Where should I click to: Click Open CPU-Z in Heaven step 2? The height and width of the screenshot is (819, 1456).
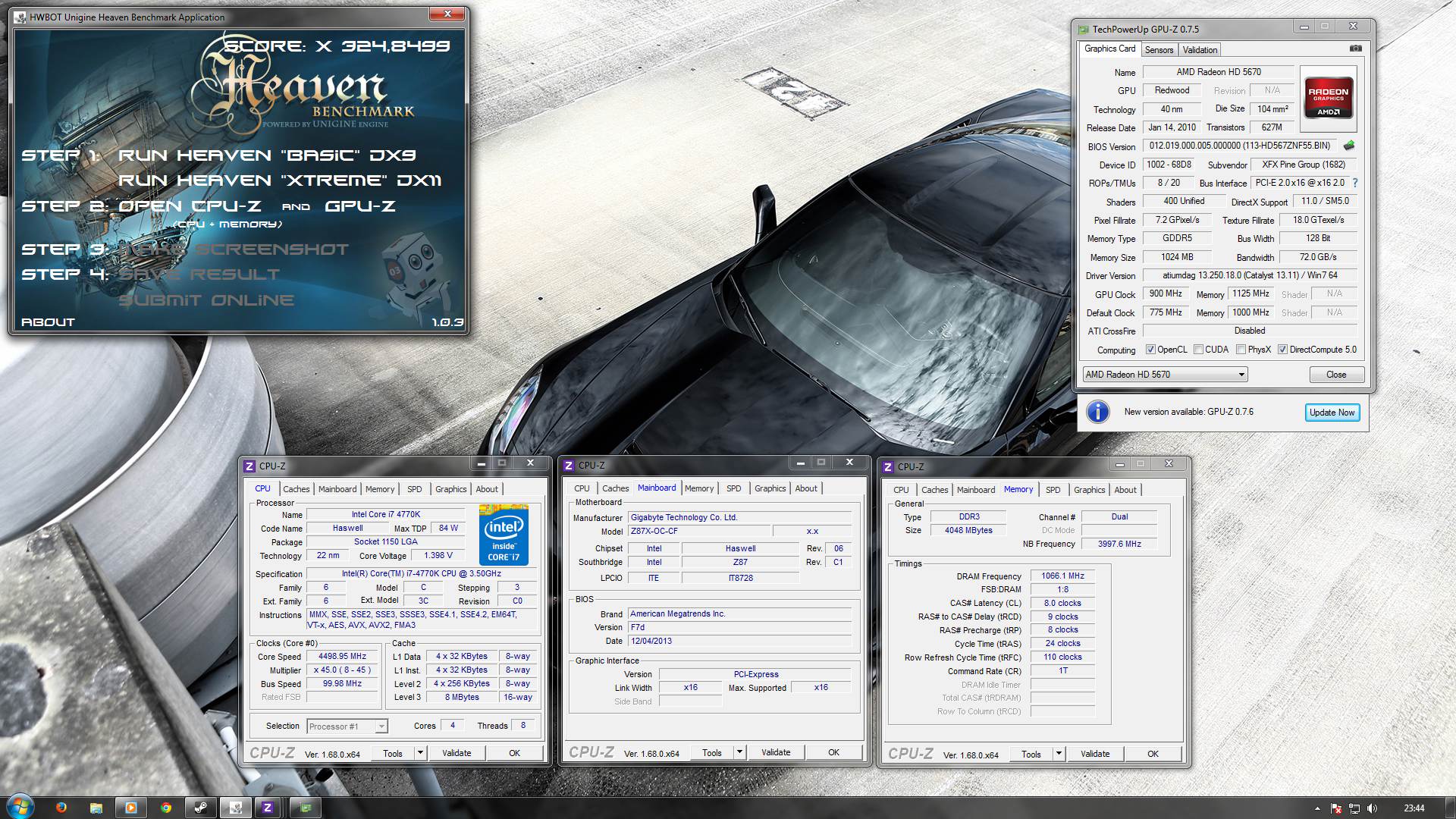click(190, 206)
